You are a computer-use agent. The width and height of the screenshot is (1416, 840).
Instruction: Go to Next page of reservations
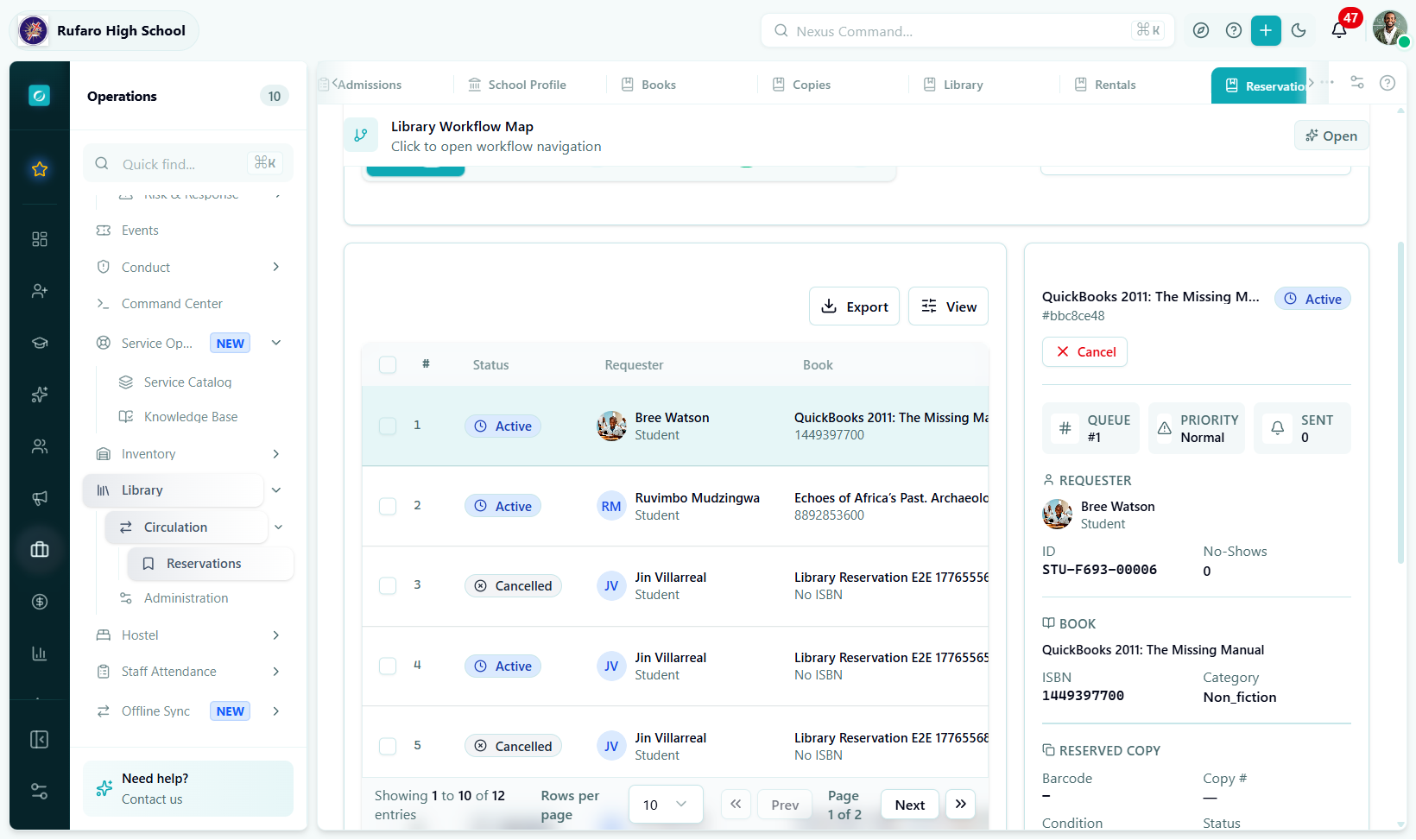[910, 805]
